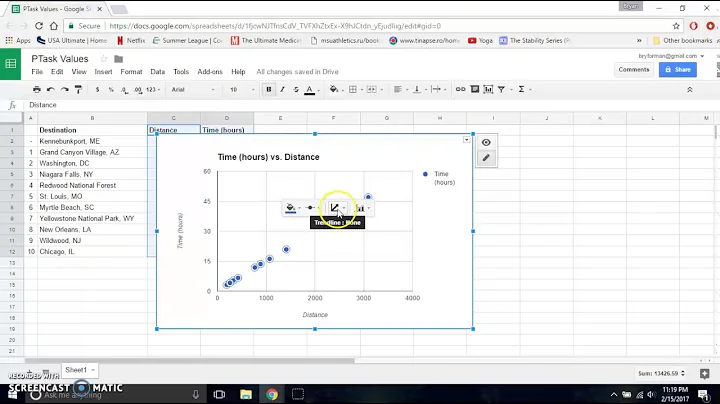The width and height of the screenshot is (720, 404).
Task: Click the Explore button at bottom right
Action: pos(704,374)
